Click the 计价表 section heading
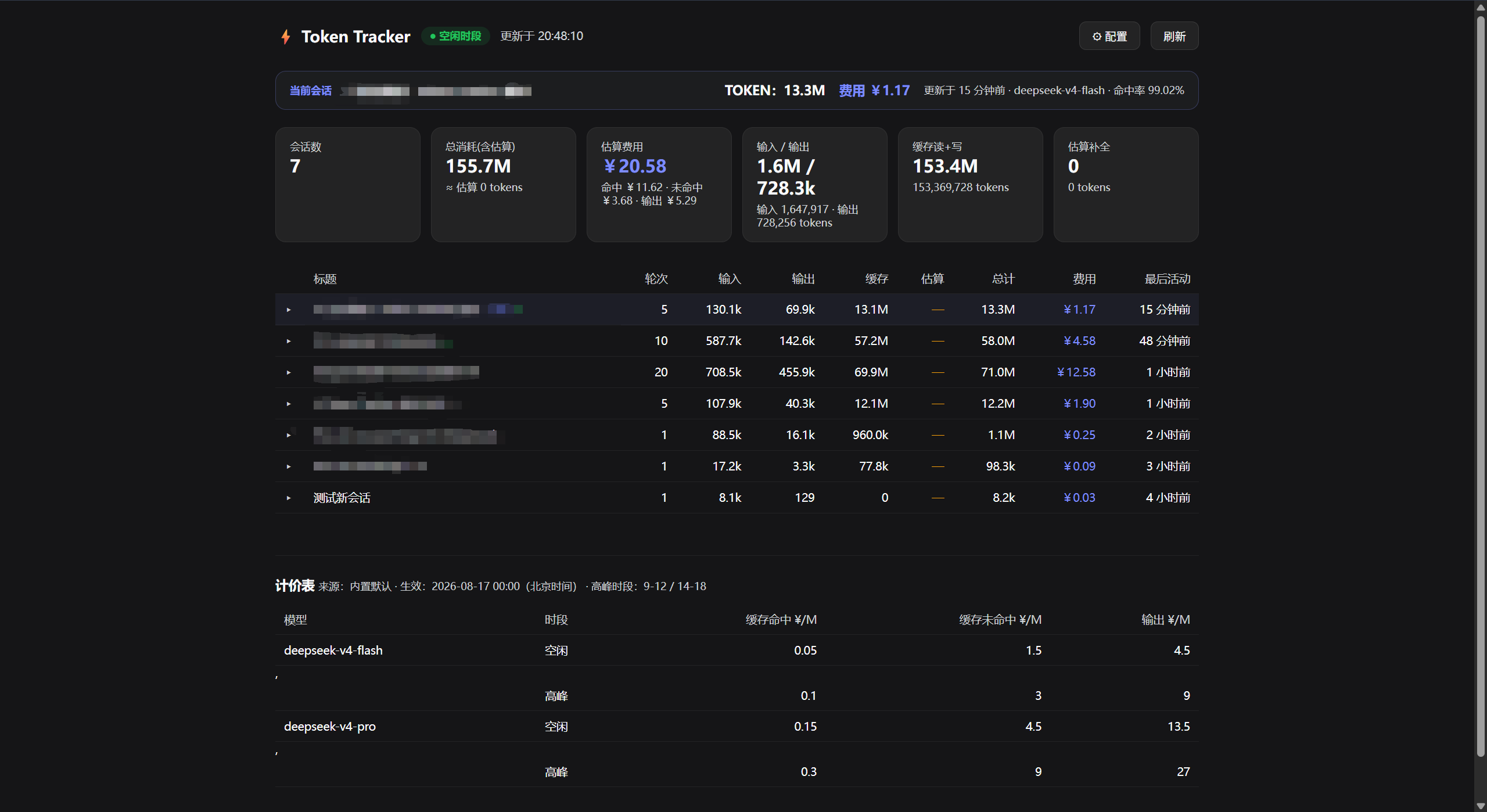 click(x=294, y=585)
